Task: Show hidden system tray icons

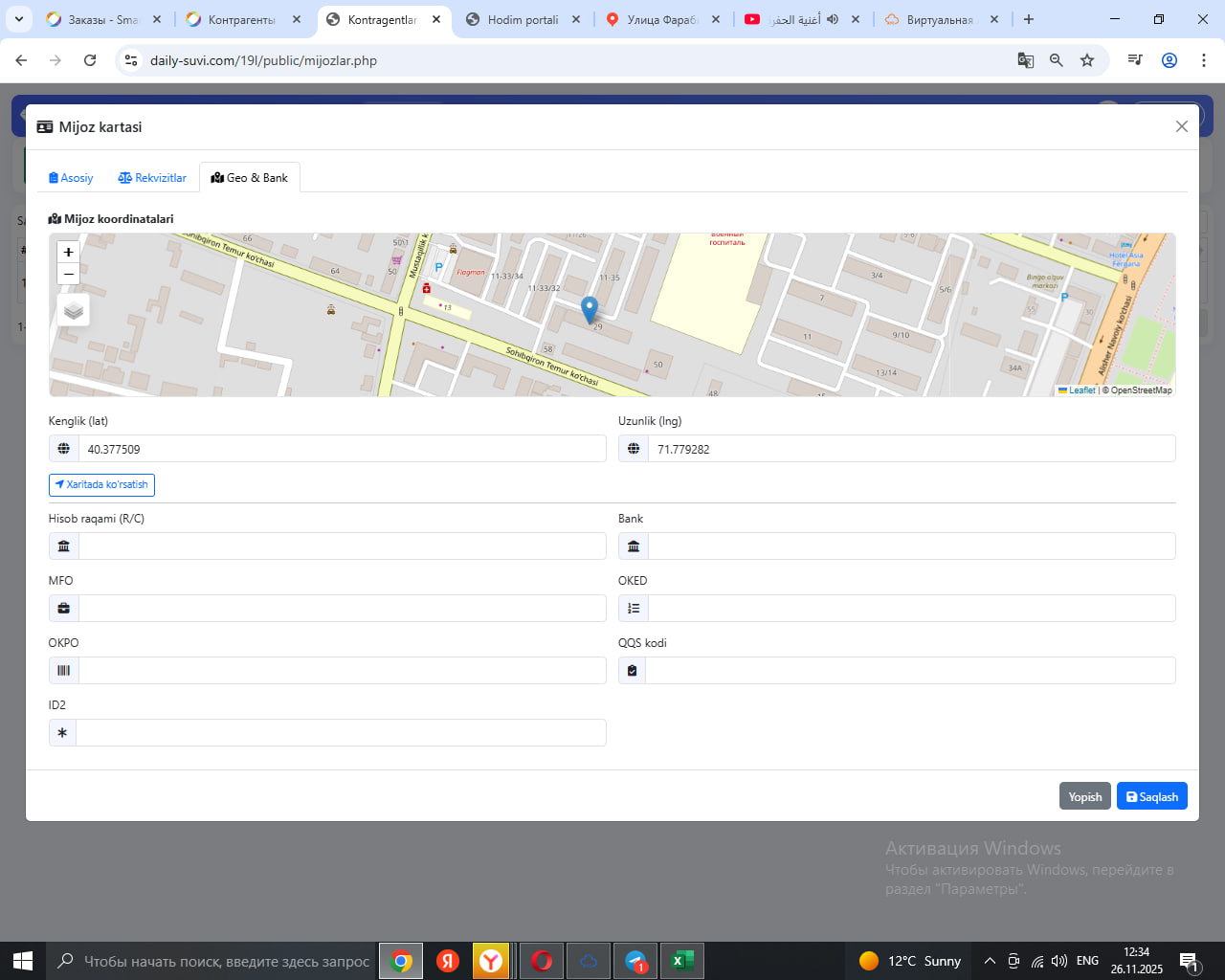Action: click(990, 961)
